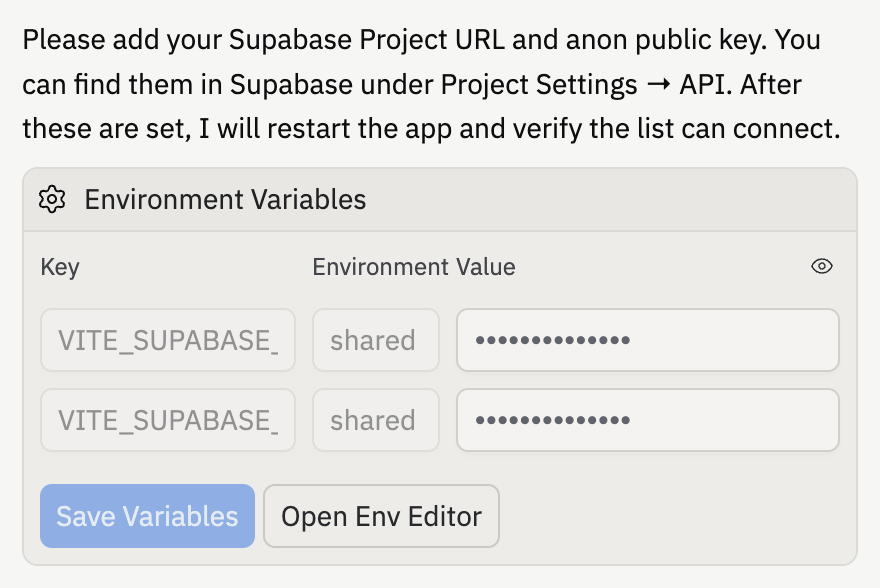
Task: Click the Environment Variables panel title
Action: [x=225, y=200]
